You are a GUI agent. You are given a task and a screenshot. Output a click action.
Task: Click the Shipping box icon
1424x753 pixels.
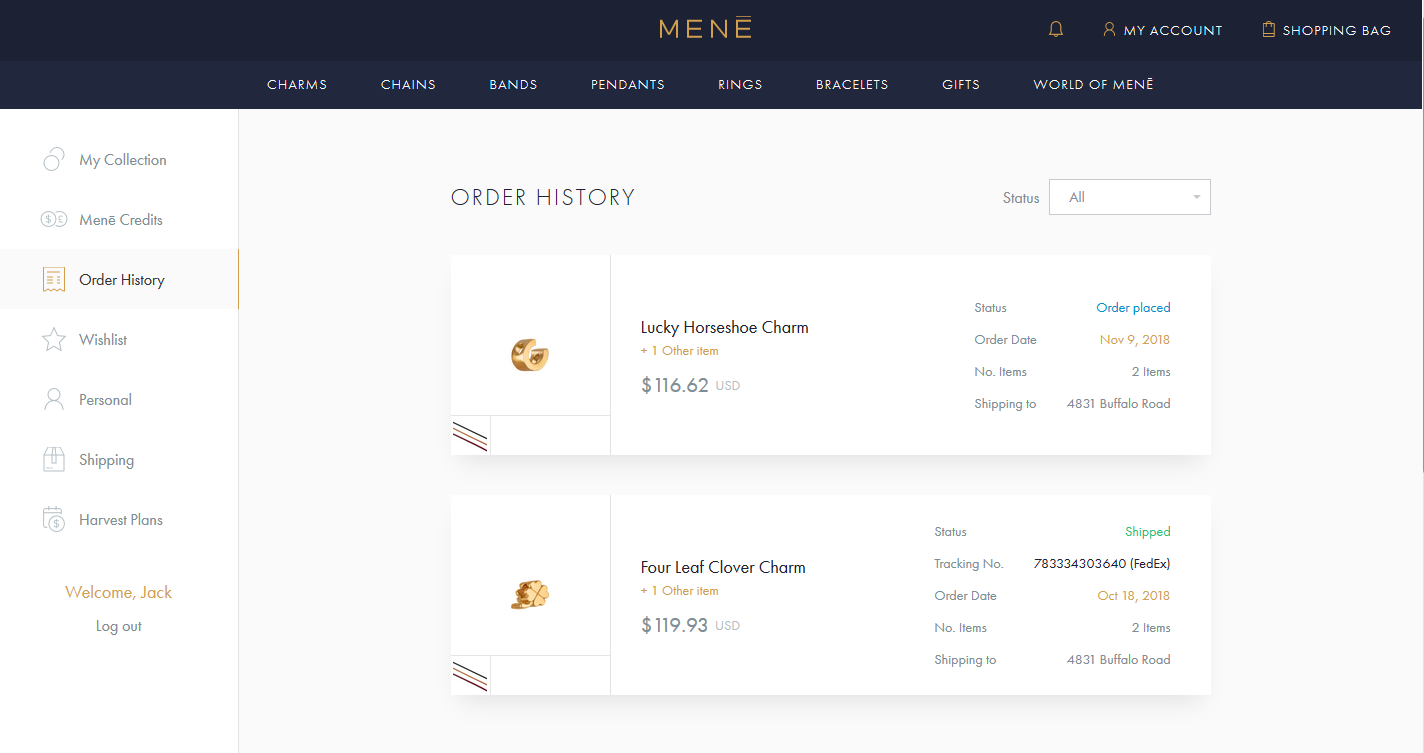coord(54,460)
